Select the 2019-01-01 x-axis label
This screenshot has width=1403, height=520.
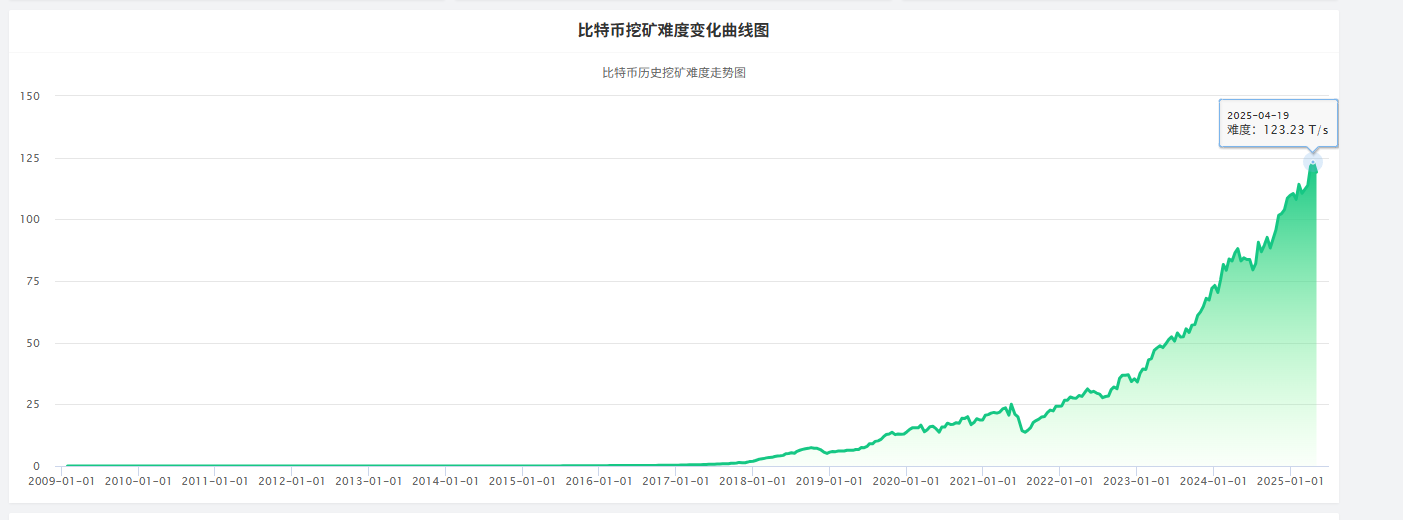pyautogui.click(x=829, y=481)
